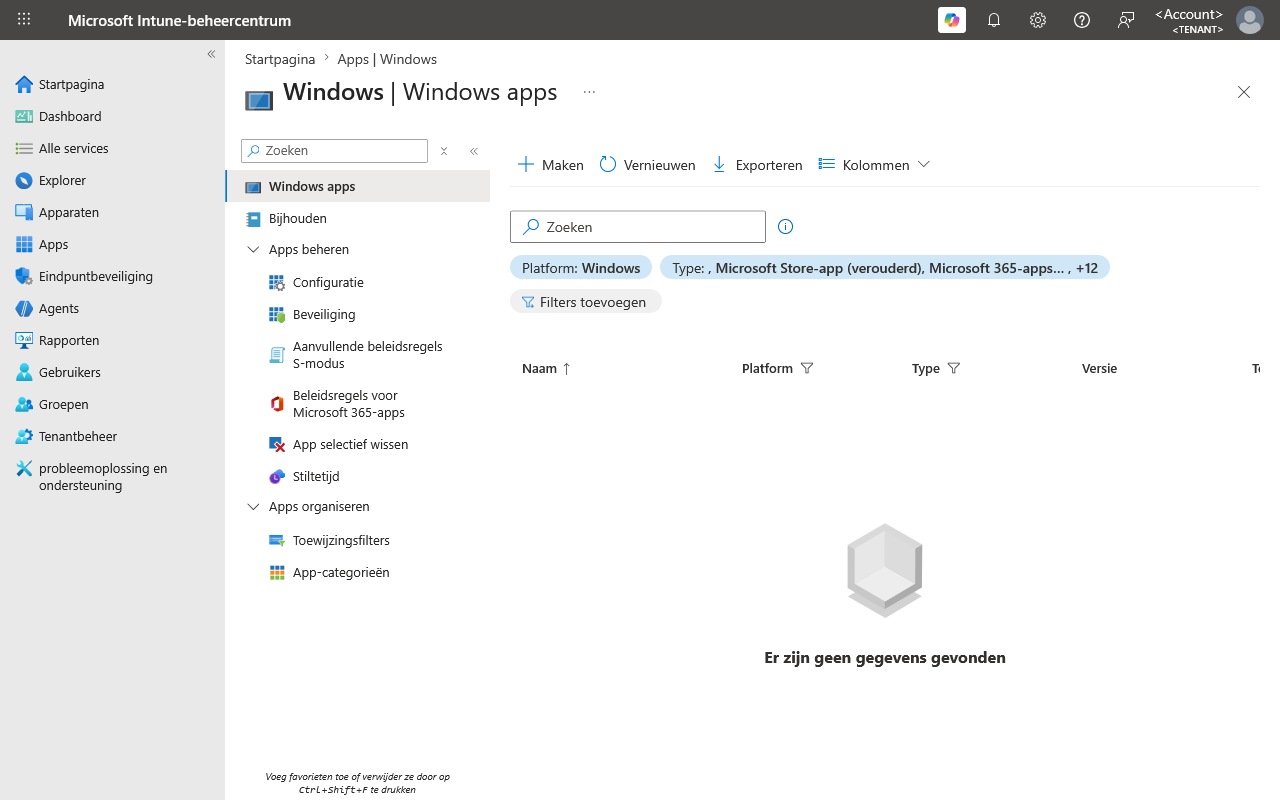
Task: Click Filters toevoegen
Action: (x=586, y=302)
